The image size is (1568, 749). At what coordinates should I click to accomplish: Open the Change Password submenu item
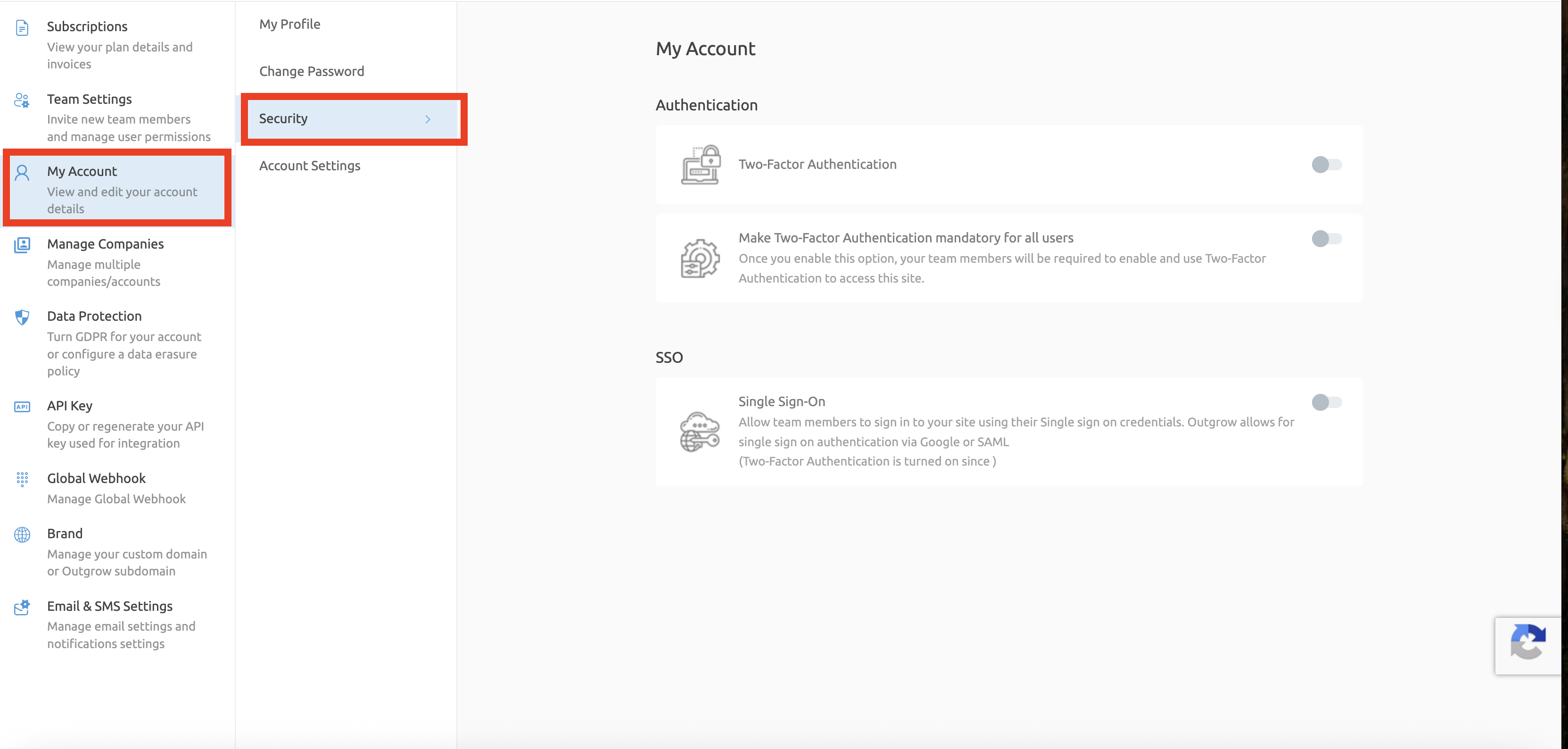312,71
